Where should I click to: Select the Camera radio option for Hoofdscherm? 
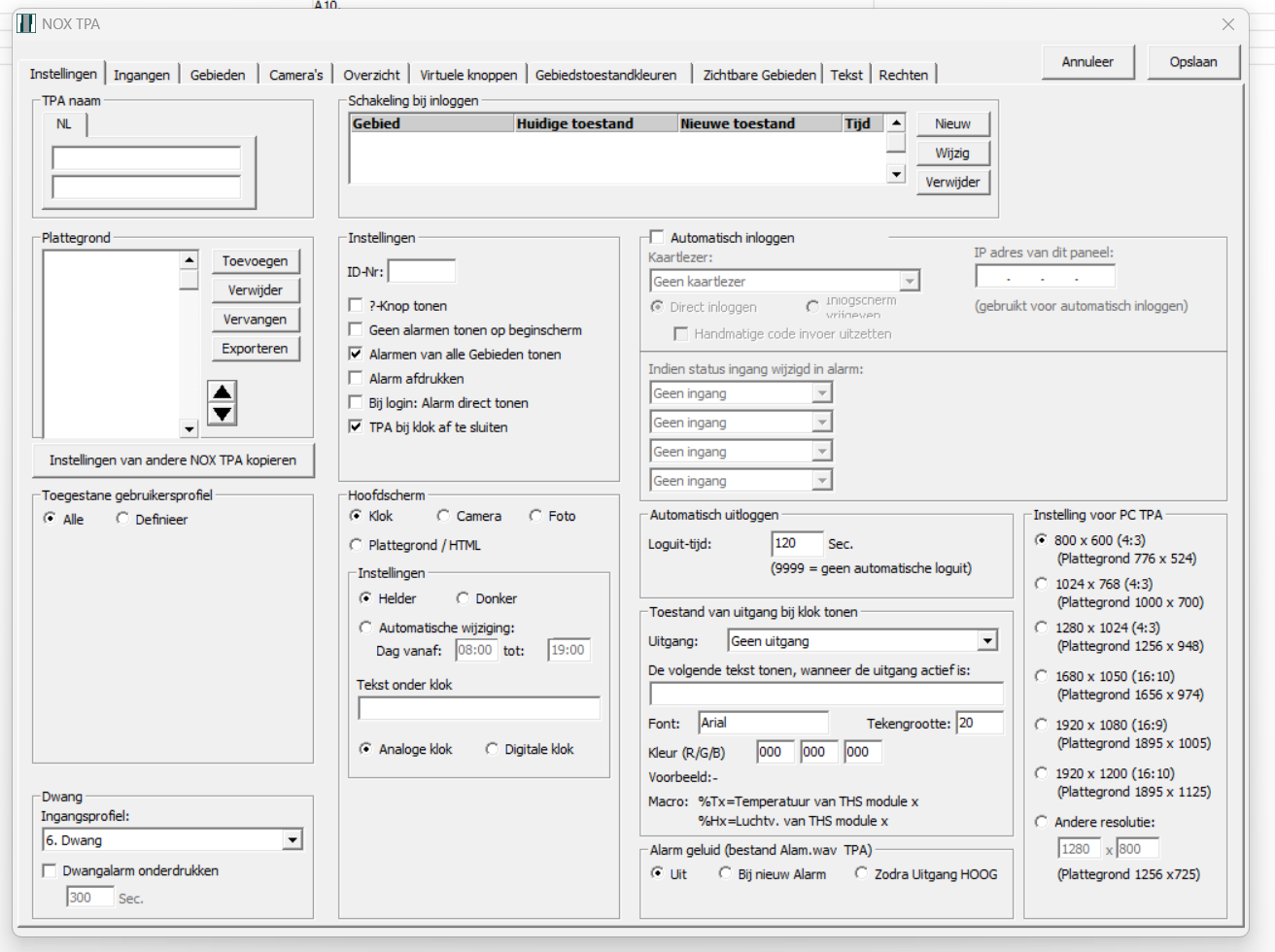coord(443,516)
